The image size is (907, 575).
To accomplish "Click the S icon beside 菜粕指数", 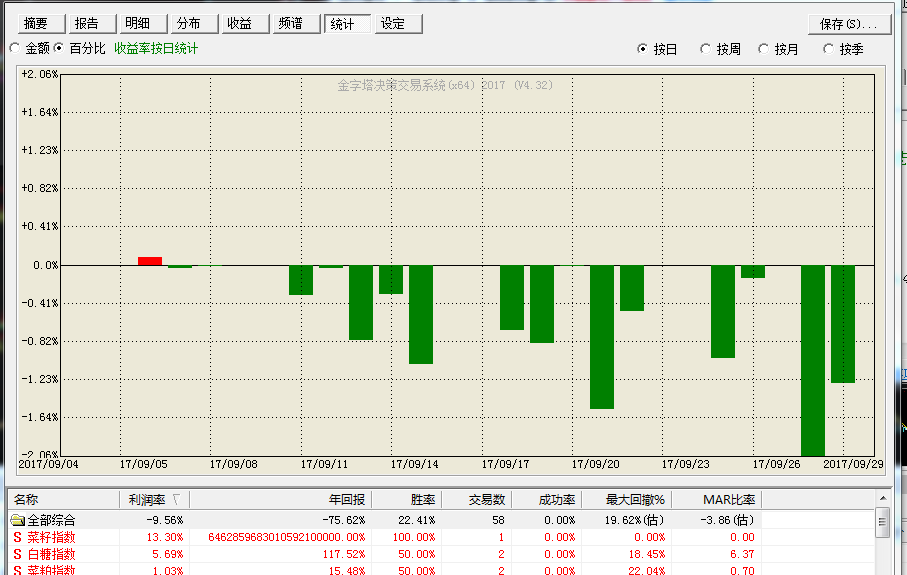I will coord(17,570).
